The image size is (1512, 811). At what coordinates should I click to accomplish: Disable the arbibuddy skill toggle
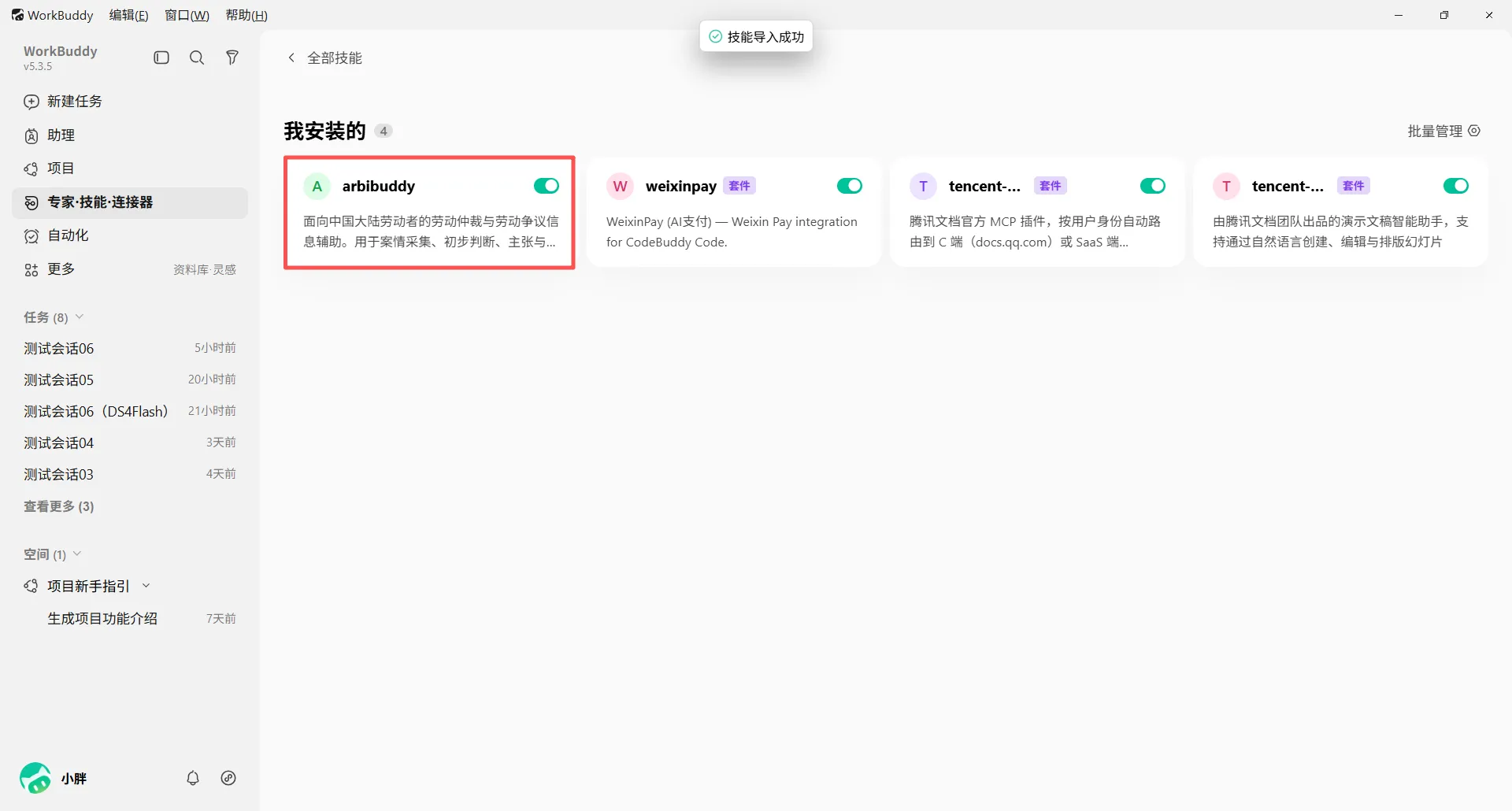click(547, 186)
